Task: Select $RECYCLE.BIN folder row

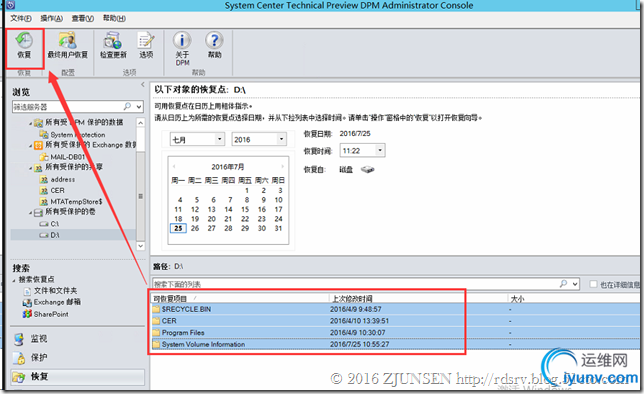Action: [x=396, y=309]
